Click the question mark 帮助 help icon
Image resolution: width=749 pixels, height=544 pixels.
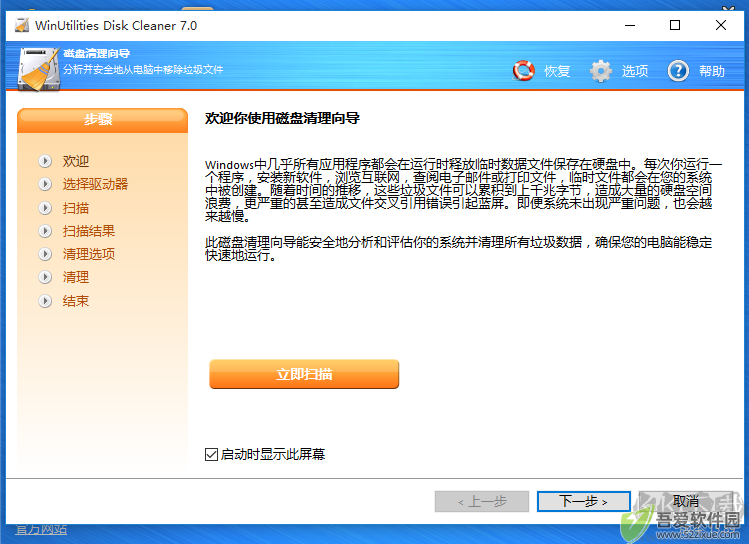[x=678, y=71]
